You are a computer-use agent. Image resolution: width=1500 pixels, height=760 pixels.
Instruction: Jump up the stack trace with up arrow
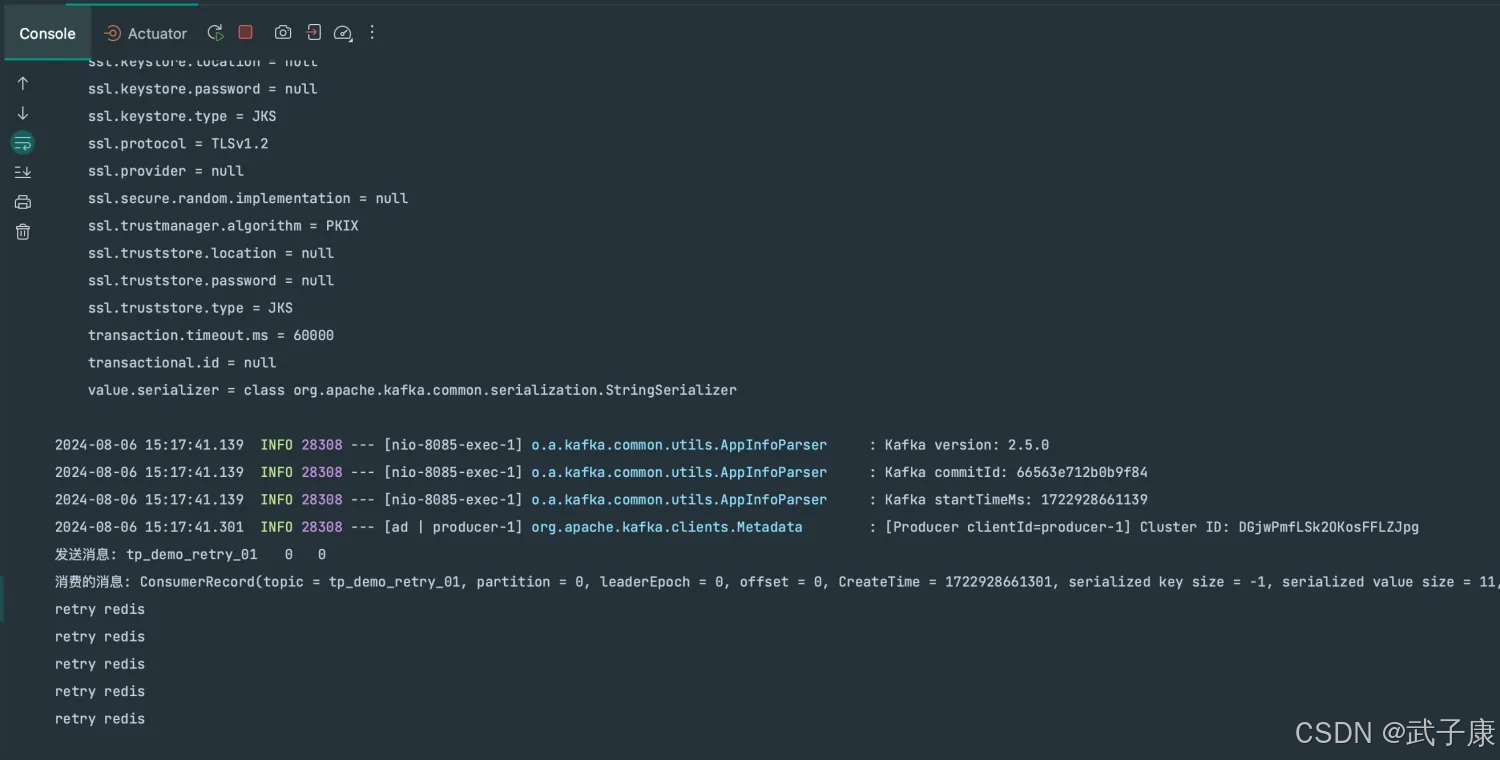click(x=23, y=84)
